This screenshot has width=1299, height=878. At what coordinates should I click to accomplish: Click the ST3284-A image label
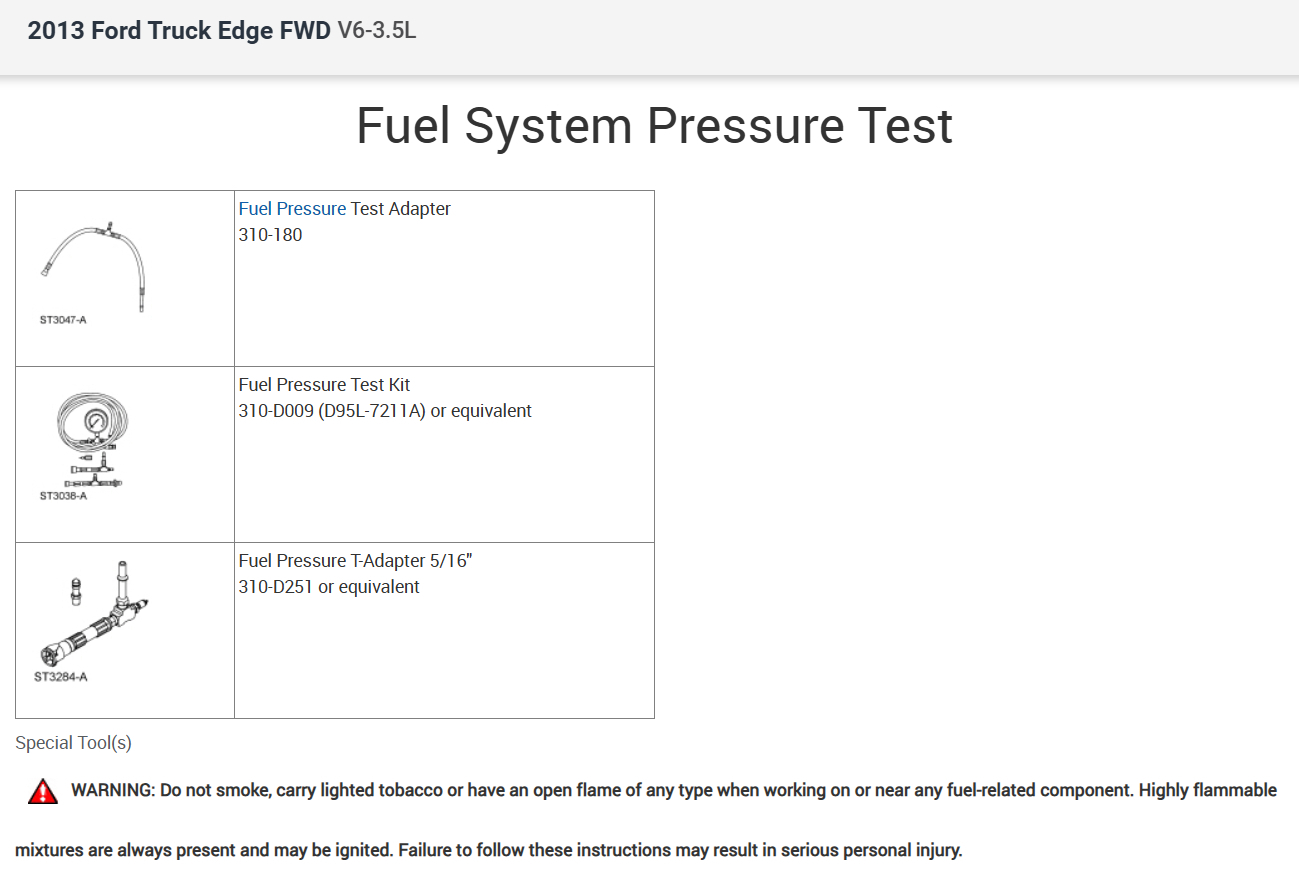pyautogui.click(x=61, y=677)
